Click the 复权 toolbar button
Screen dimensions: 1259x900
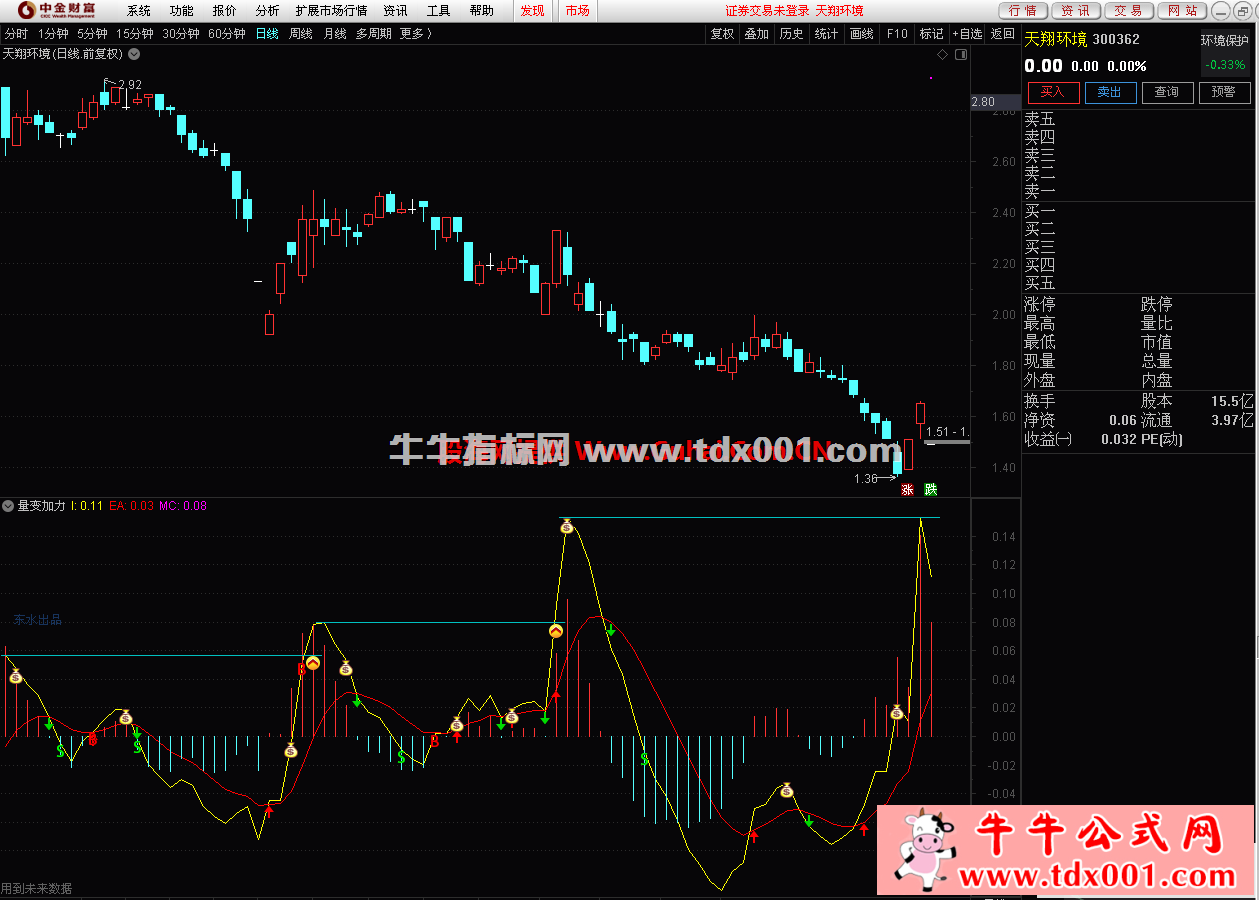(722, 33)
